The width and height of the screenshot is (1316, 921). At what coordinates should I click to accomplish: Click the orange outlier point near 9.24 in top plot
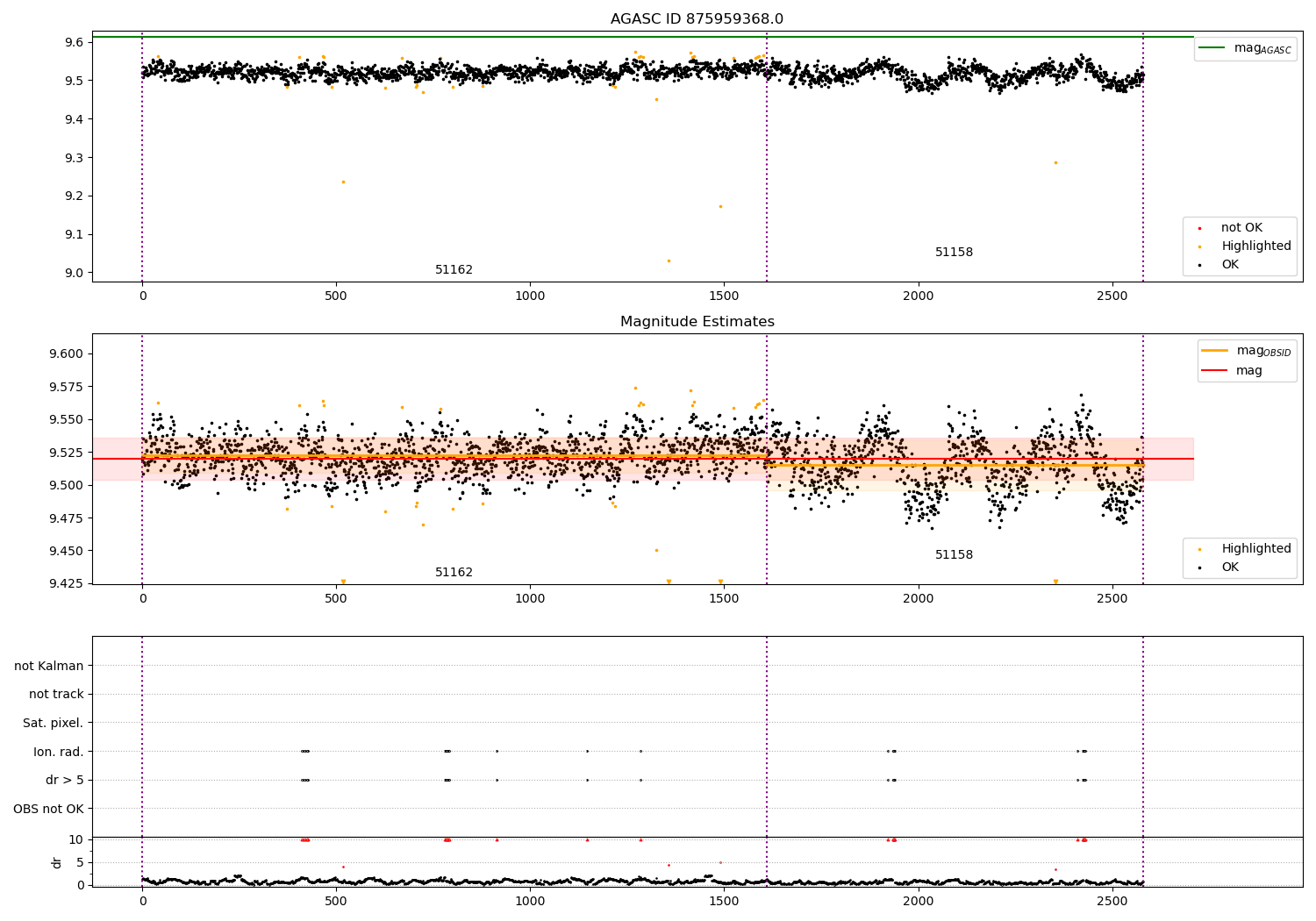pyautogui.click(x=343, y=182)
